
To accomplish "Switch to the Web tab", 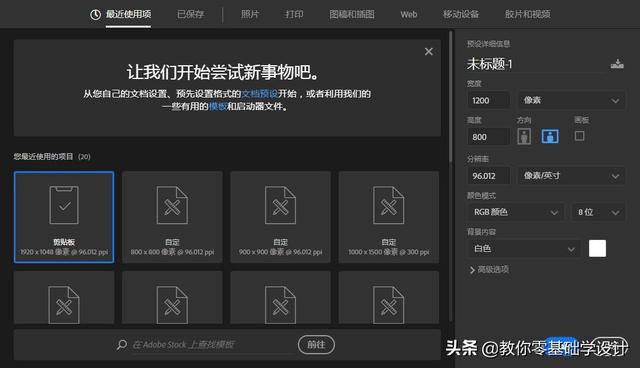I will pos(409,15).
